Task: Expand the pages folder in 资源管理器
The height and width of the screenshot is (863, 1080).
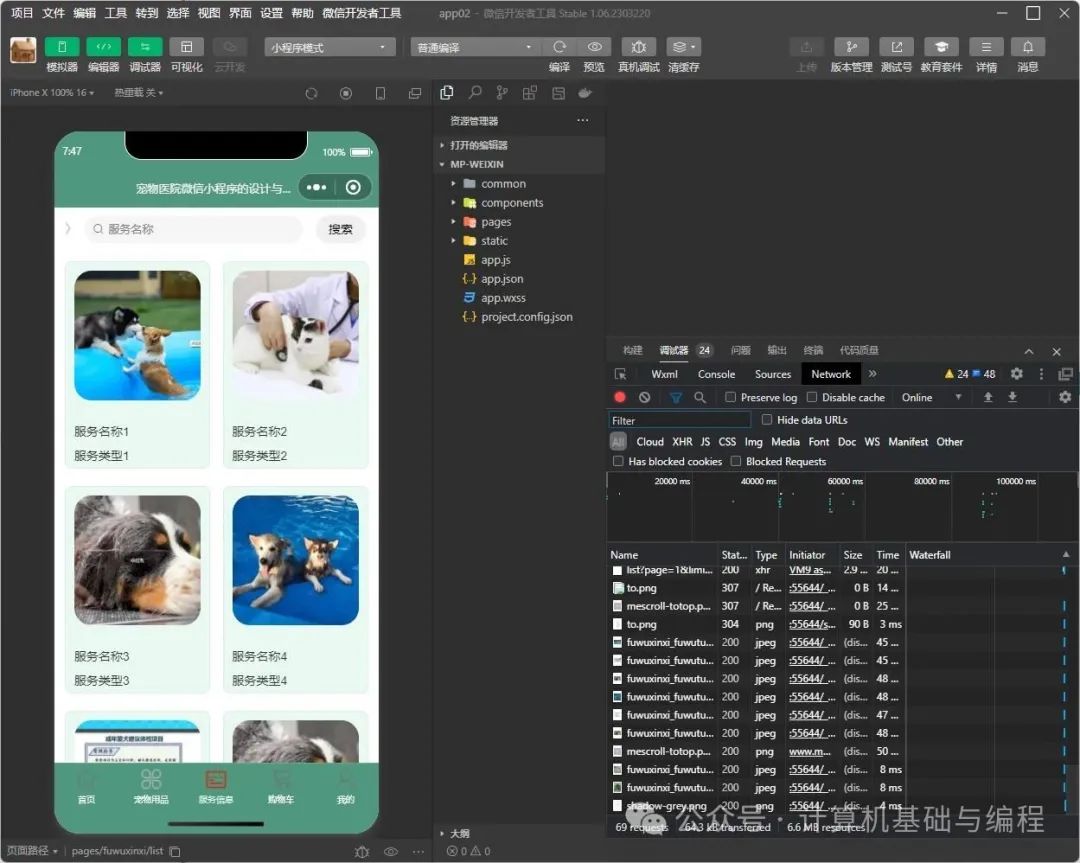Action: [x=496, y=221]
